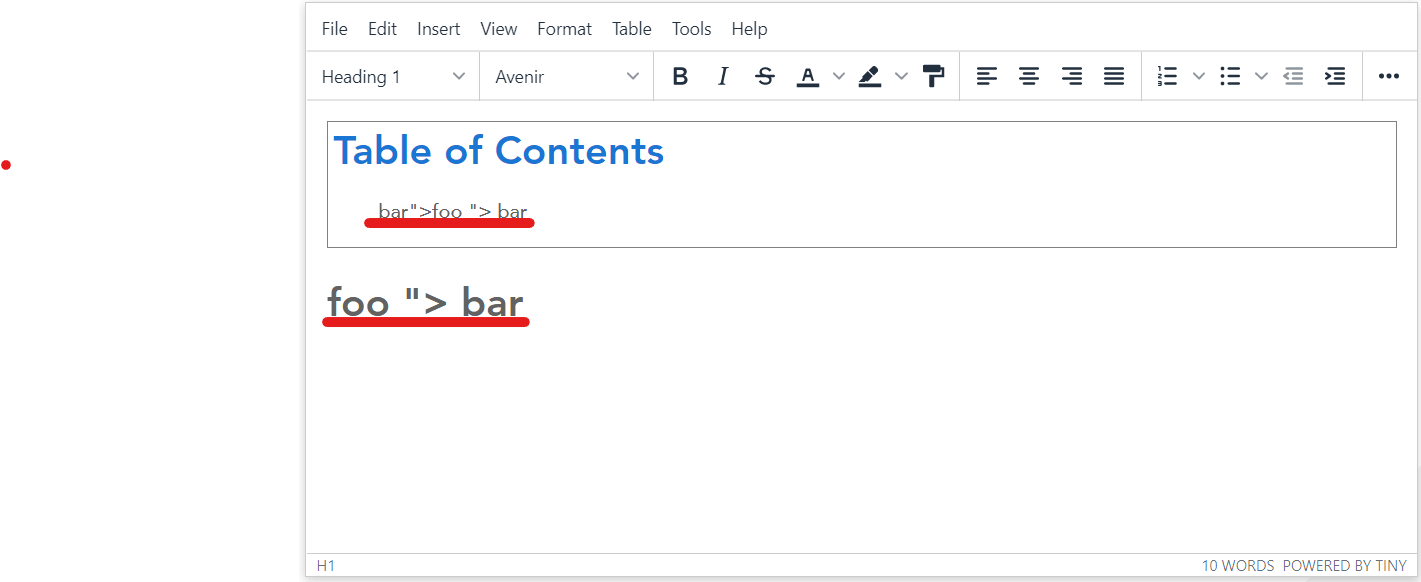Click the H1 element path indicator

325,565
